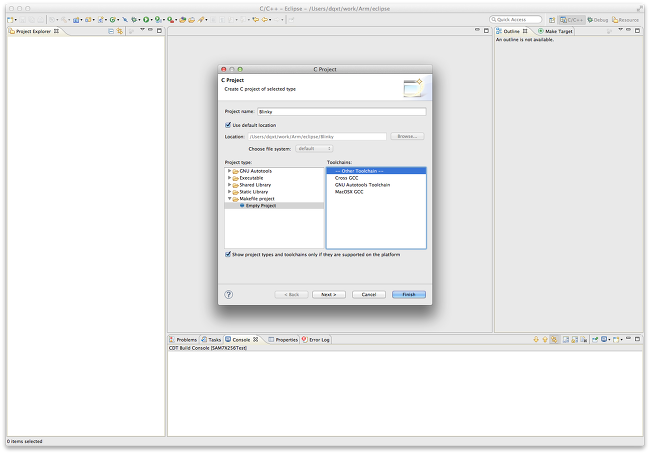Close the Console tab with its X
650x454 pixels.
coord(256,339)
